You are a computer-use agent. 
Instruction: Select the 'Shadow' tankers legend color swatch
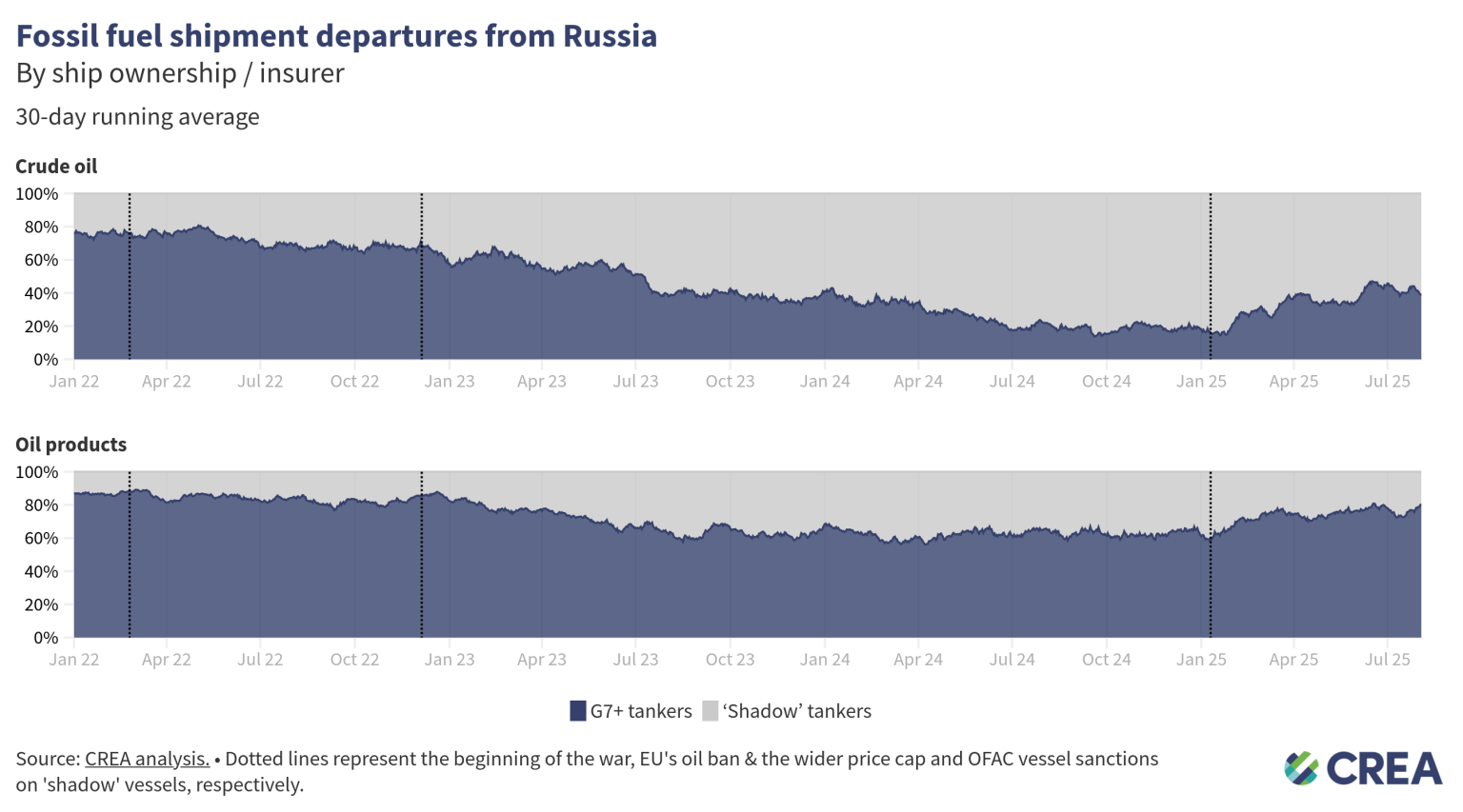click(710, 711)
